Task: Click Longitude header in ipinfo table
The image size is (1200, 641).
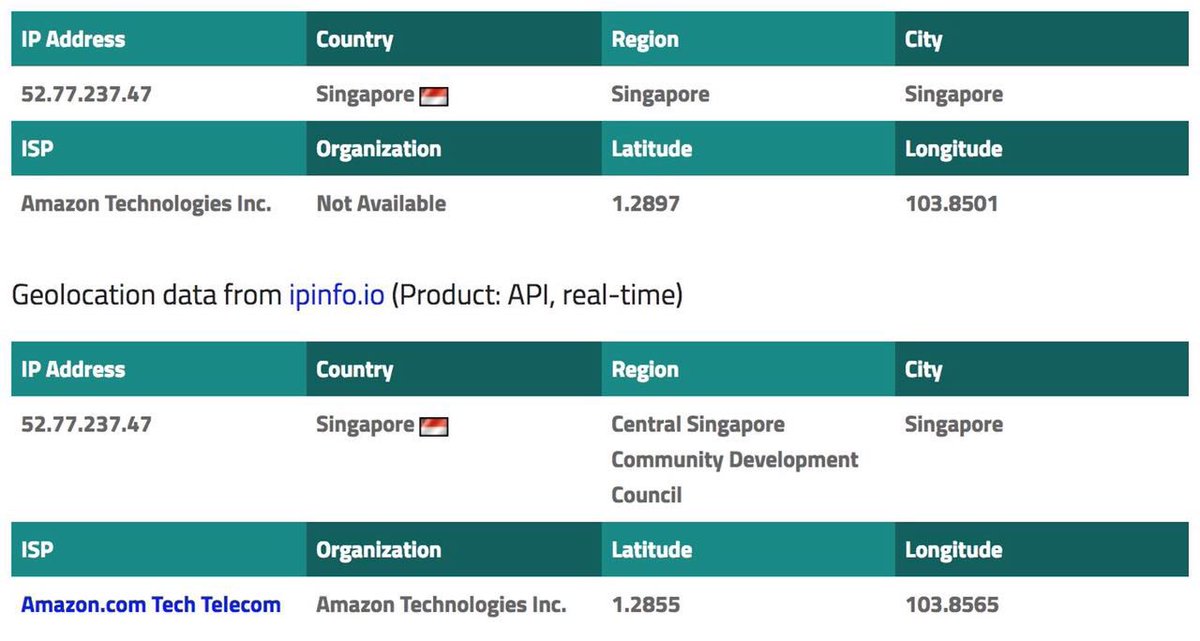Action: pos(1042,550)
